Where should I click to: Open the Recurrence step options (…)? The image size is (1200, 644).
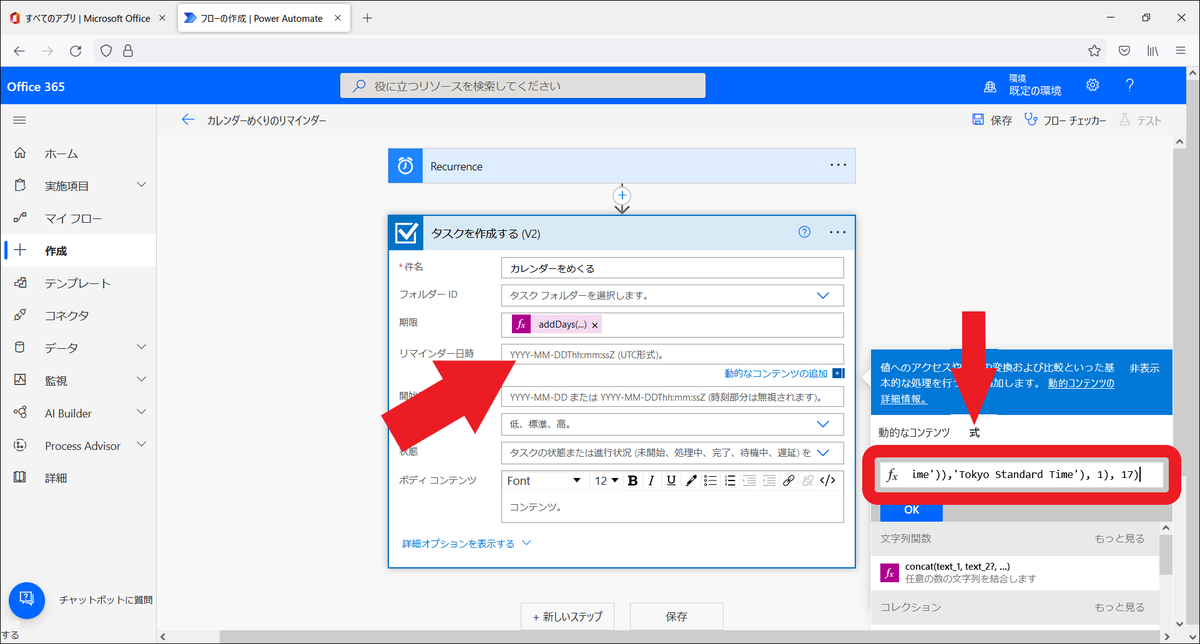click(x=838, y=166)
